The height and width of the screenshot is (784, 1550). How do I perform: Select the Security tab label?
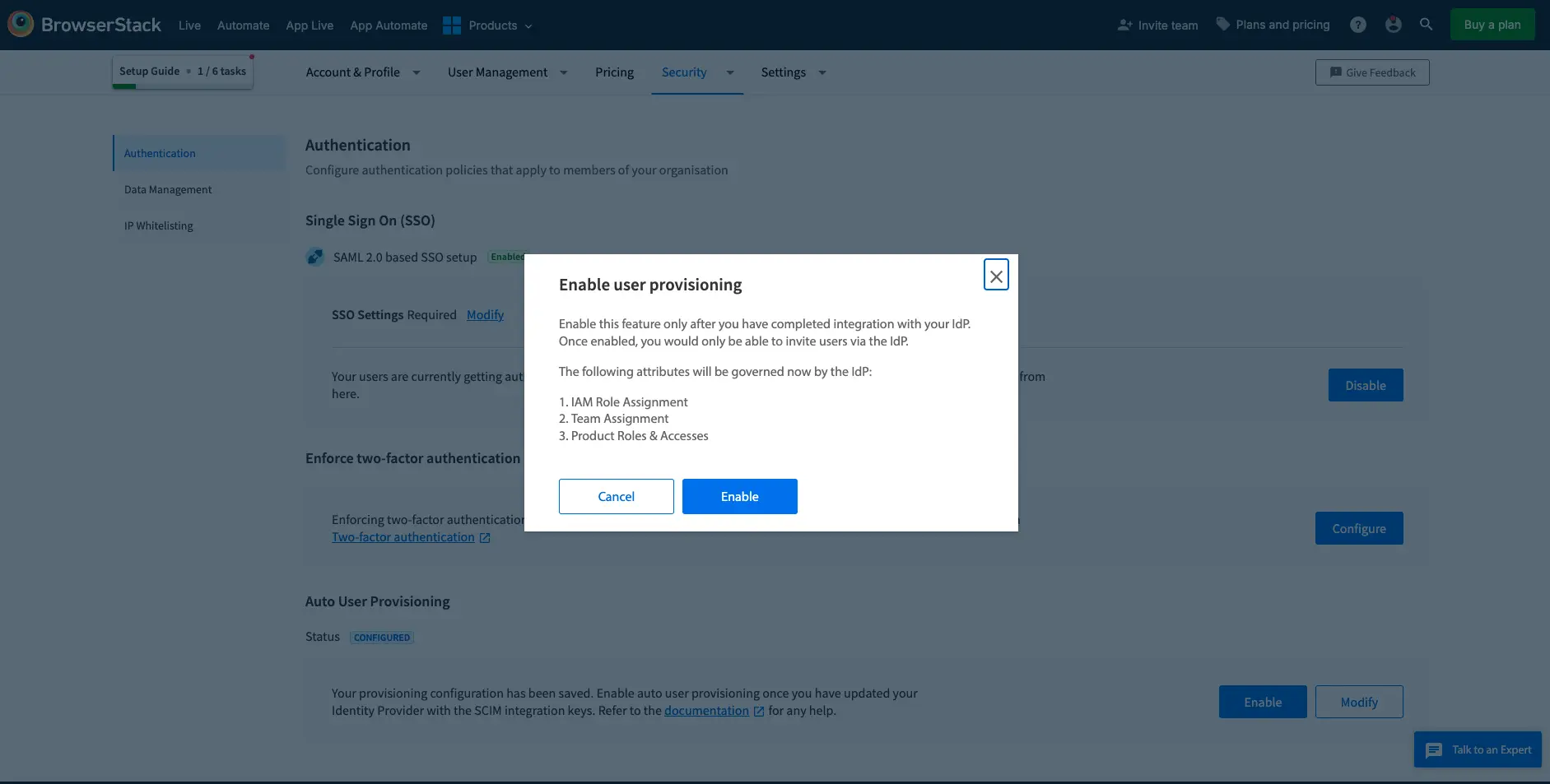(x=684, y=72)
